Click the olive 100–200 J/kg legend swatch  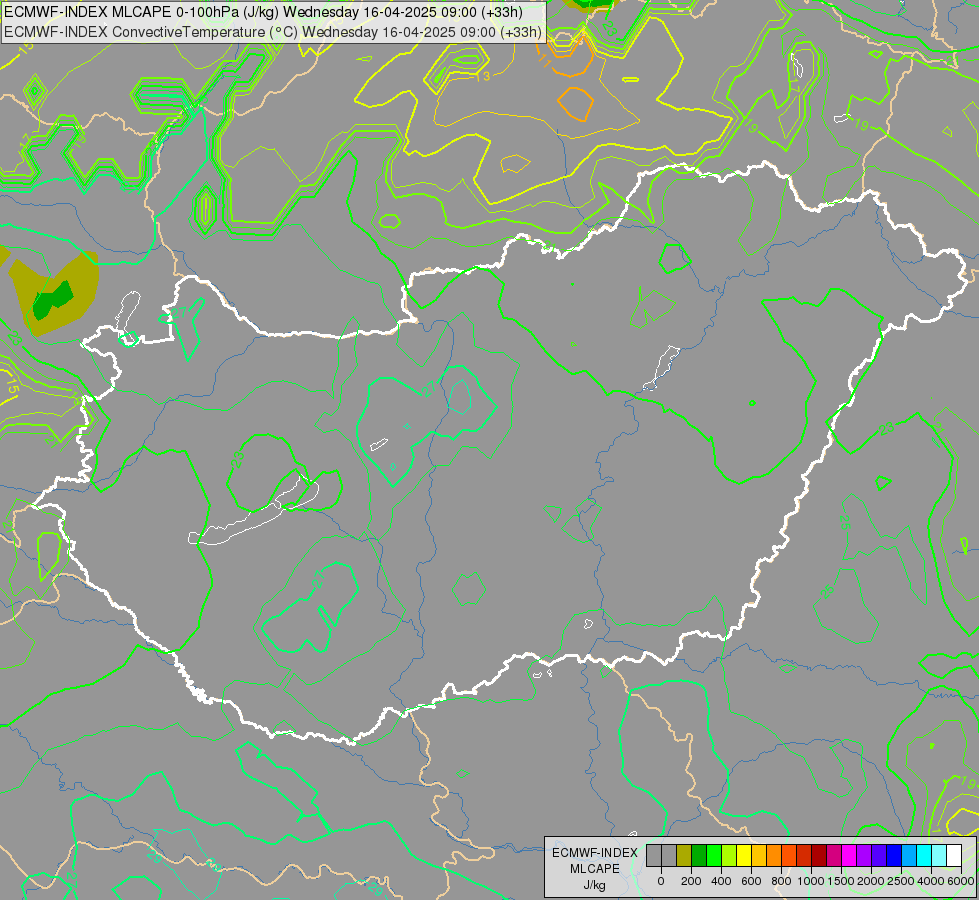(x=684, y=856)
